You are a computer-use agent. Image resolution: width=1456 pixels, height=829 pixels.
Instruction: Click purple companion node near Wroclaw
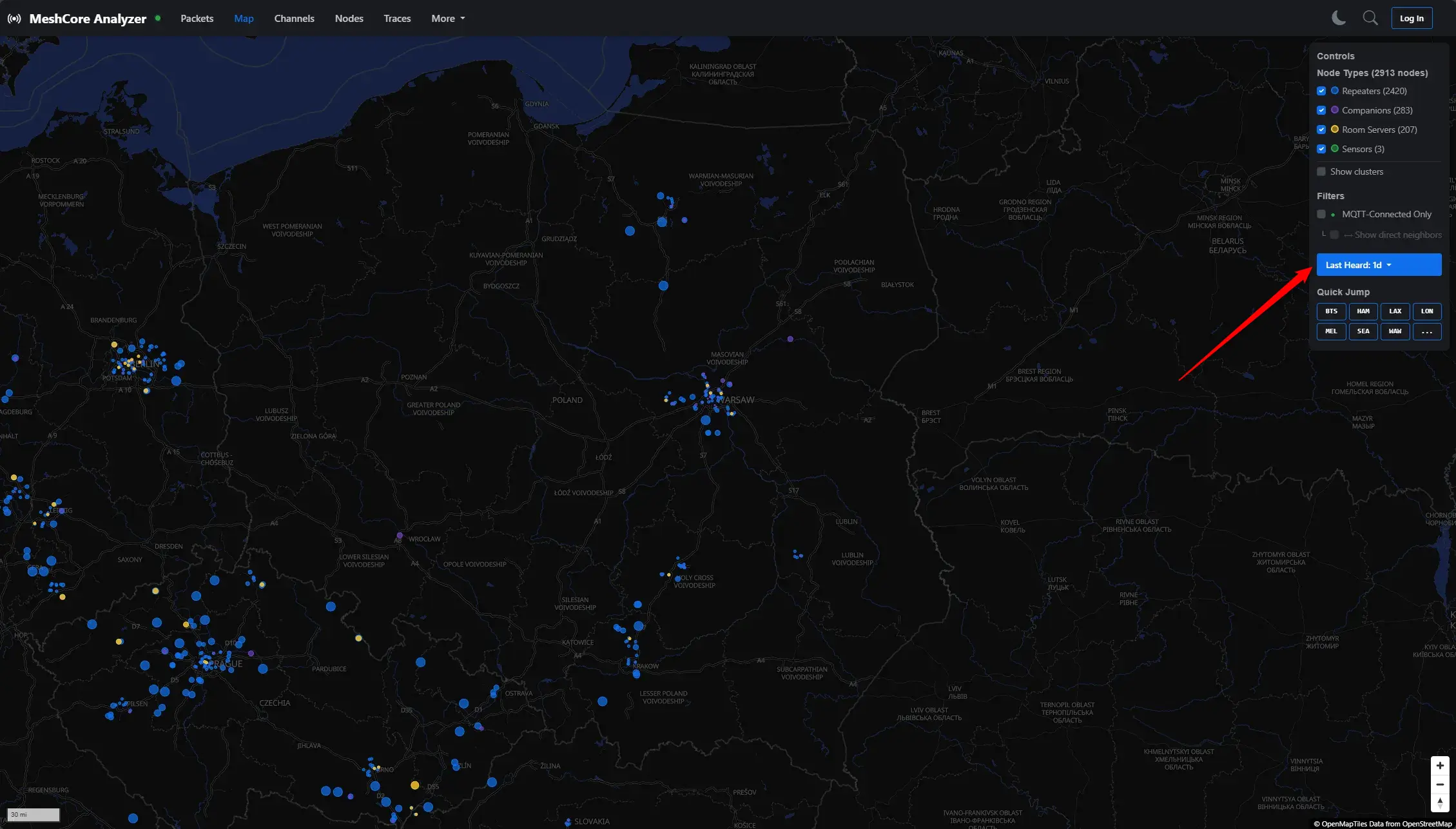400,536
